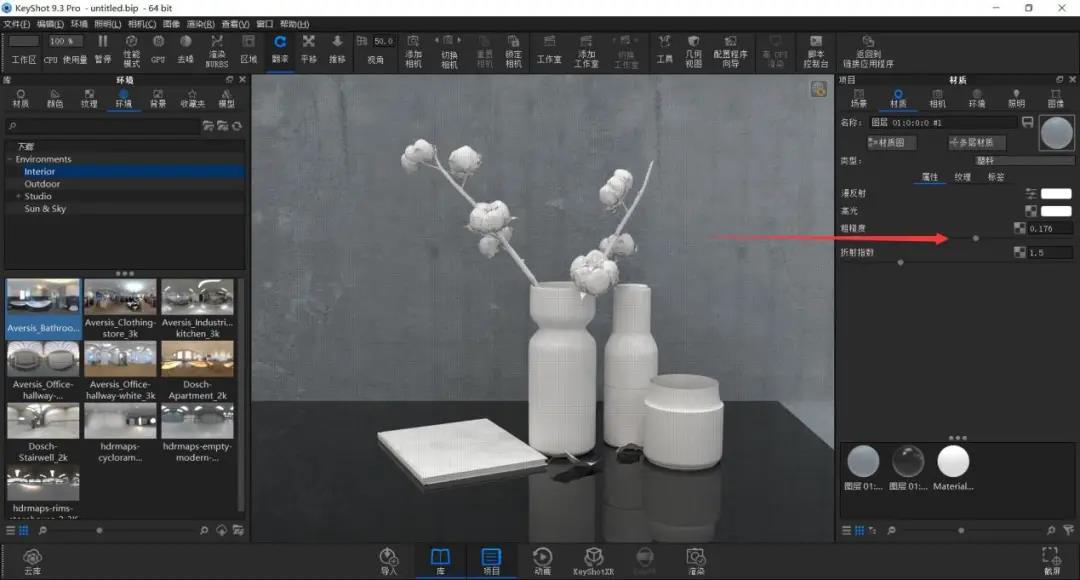This screenshot has height=580, width=1080.
Task: Open the 渲染 menu in menu bar
Action: click(200, 24)
